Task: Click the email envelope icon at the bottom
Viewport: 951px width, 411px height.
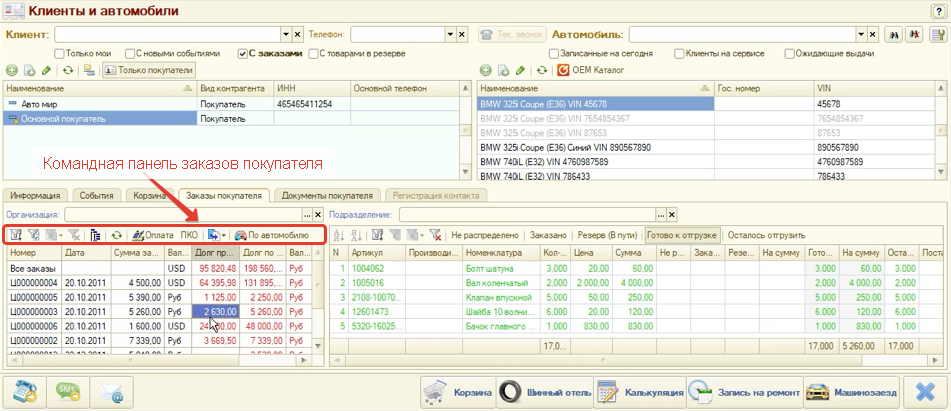Action: click(x=112, y=393)
